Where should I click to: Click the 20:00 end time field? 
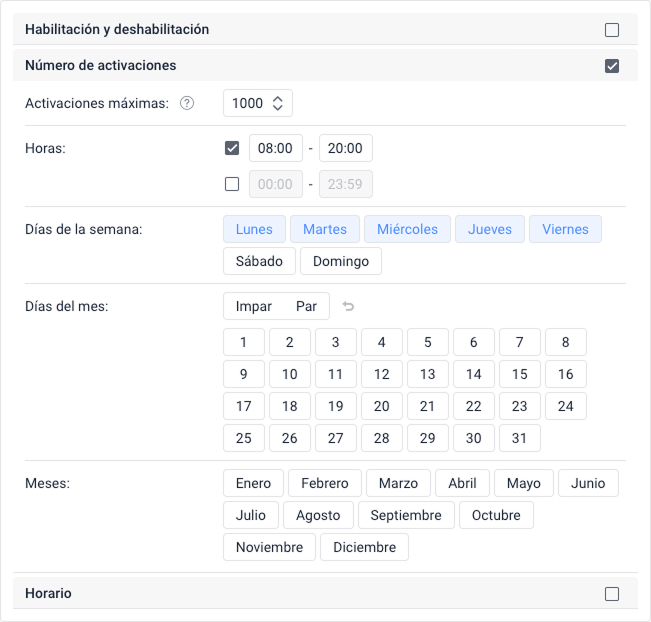coord(345,148)
